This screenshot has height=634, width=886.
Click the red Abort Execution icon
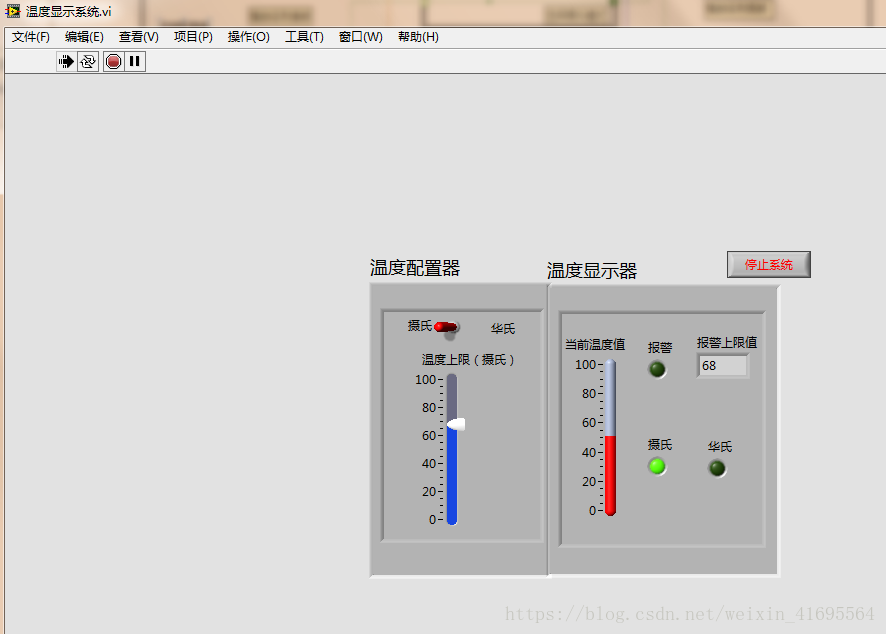pyautogui.click(x=114, y=62)
